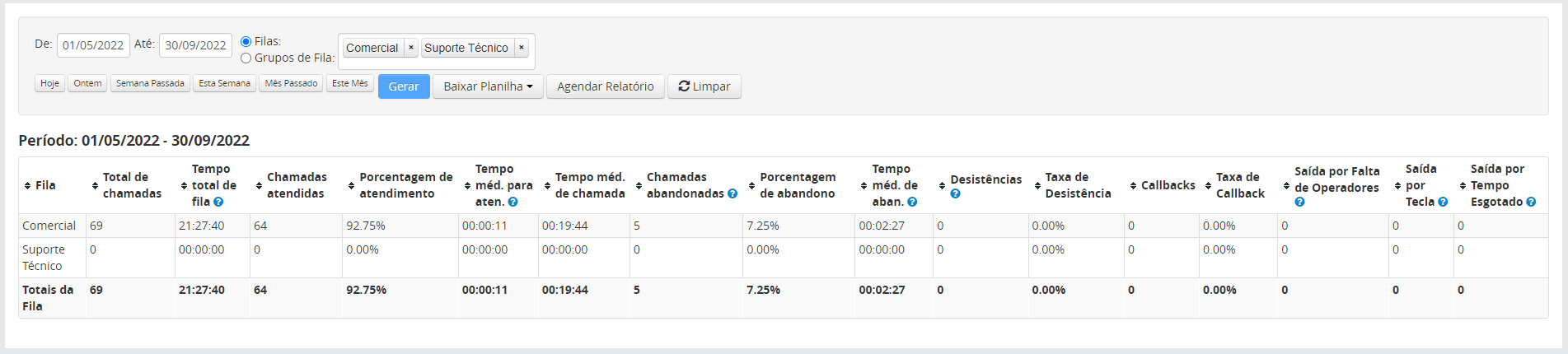Apply the Mês Passado date shortcut

point(291,83)
